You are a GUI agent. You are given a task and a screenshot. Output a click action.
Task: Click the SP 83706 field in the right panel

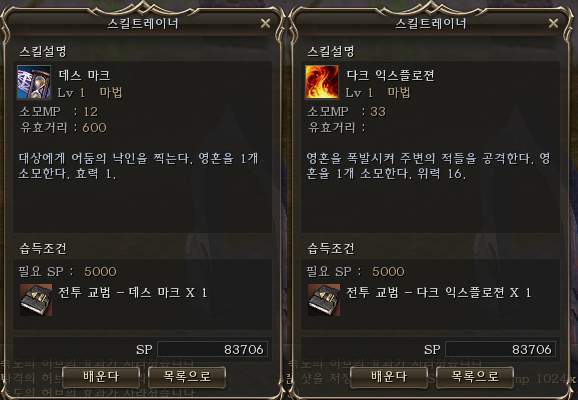(500, 349)
